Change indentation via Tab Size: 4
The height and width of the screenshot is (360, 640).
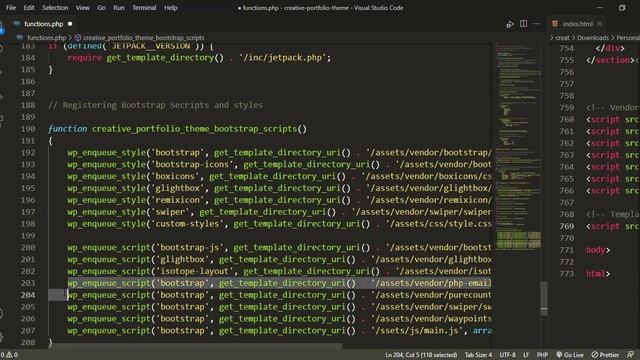pos(478,355)
